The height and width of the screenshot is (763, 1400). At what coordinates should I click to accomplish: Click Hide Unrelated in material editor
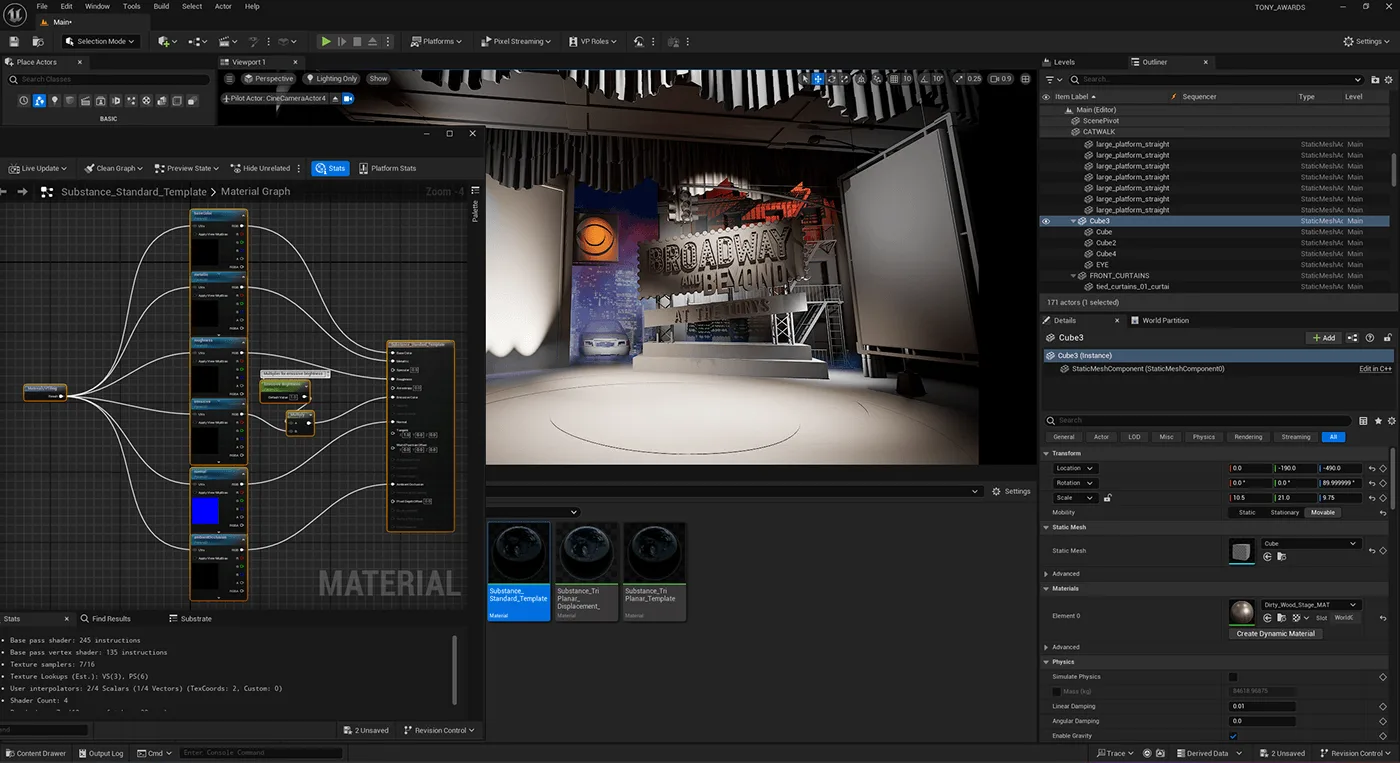pos(260,168)
